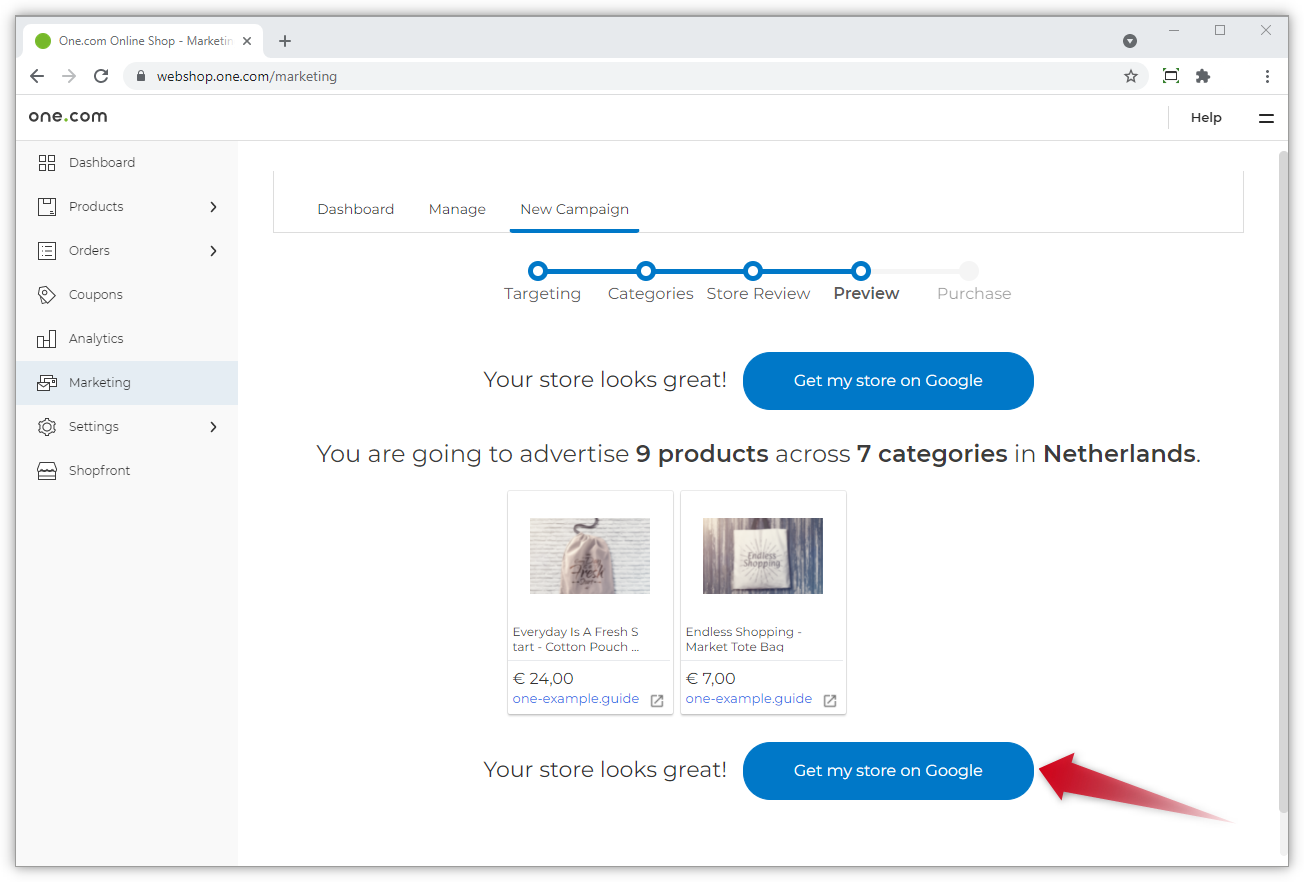Image resolution: width=1304 pixels, height=882 pixels.
Task: Open the one.com hamburger menu
Action: (1266, 118)
